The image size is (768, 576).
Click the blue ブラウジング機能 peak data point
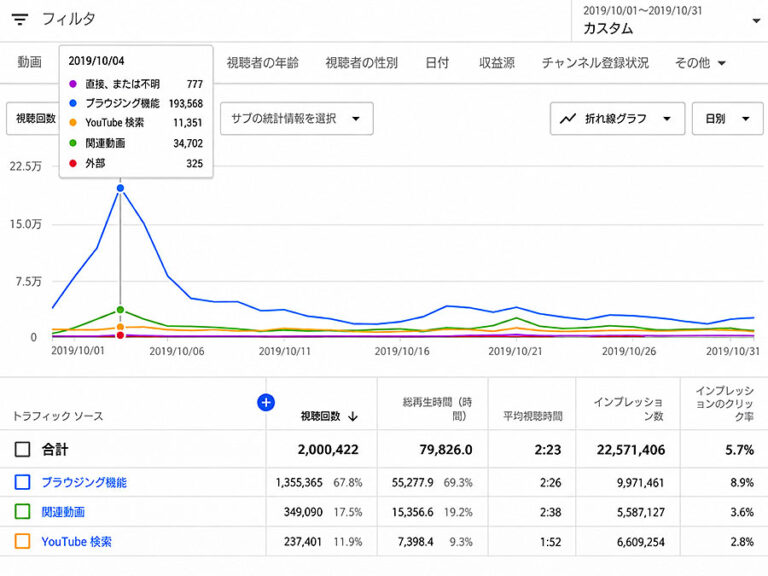pyautogui.click(x=120, y=188)
